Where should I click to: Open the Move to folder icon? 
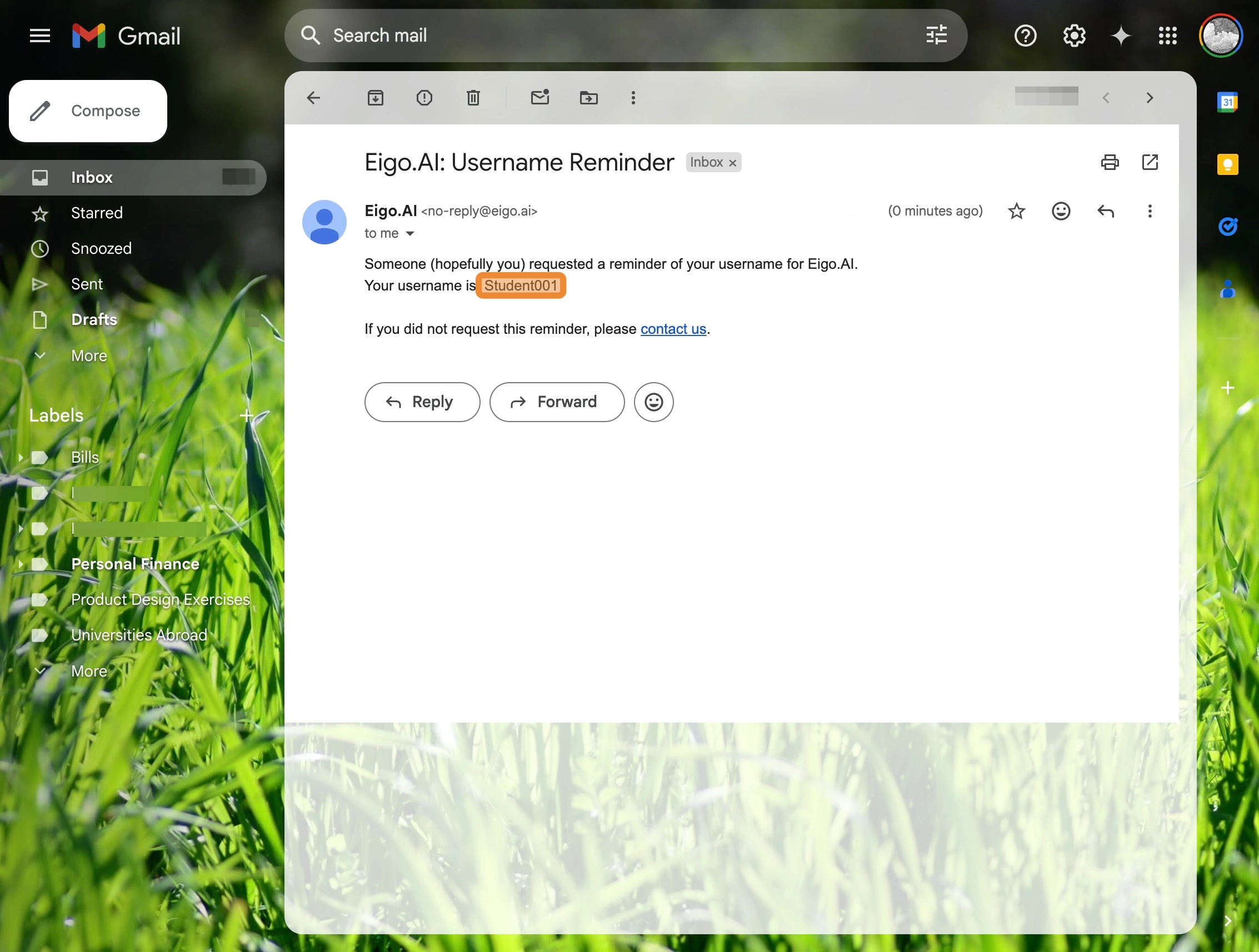tap(588, 98)
